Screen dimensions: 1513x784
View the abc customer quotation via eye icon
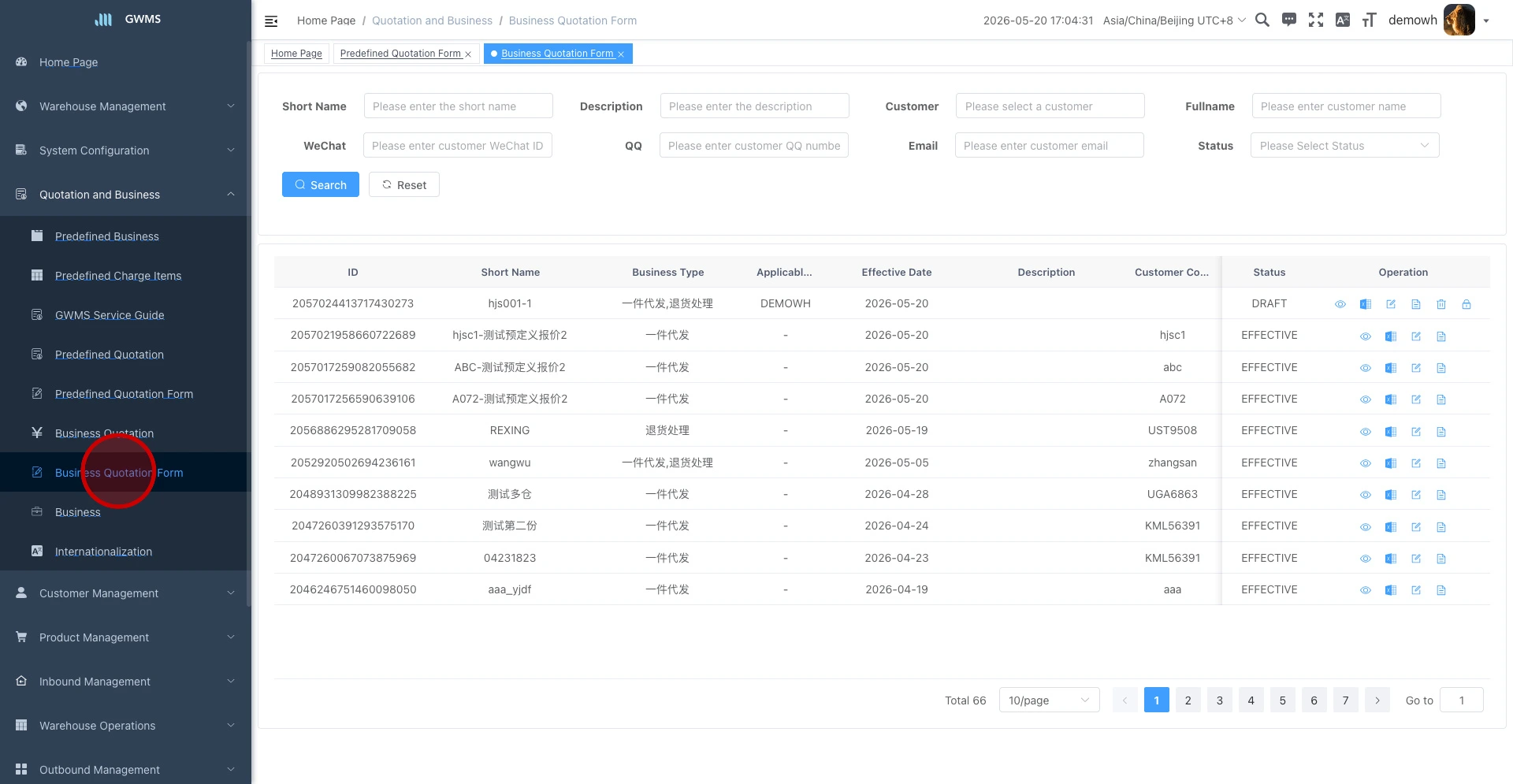click(x=1366, y=368)
